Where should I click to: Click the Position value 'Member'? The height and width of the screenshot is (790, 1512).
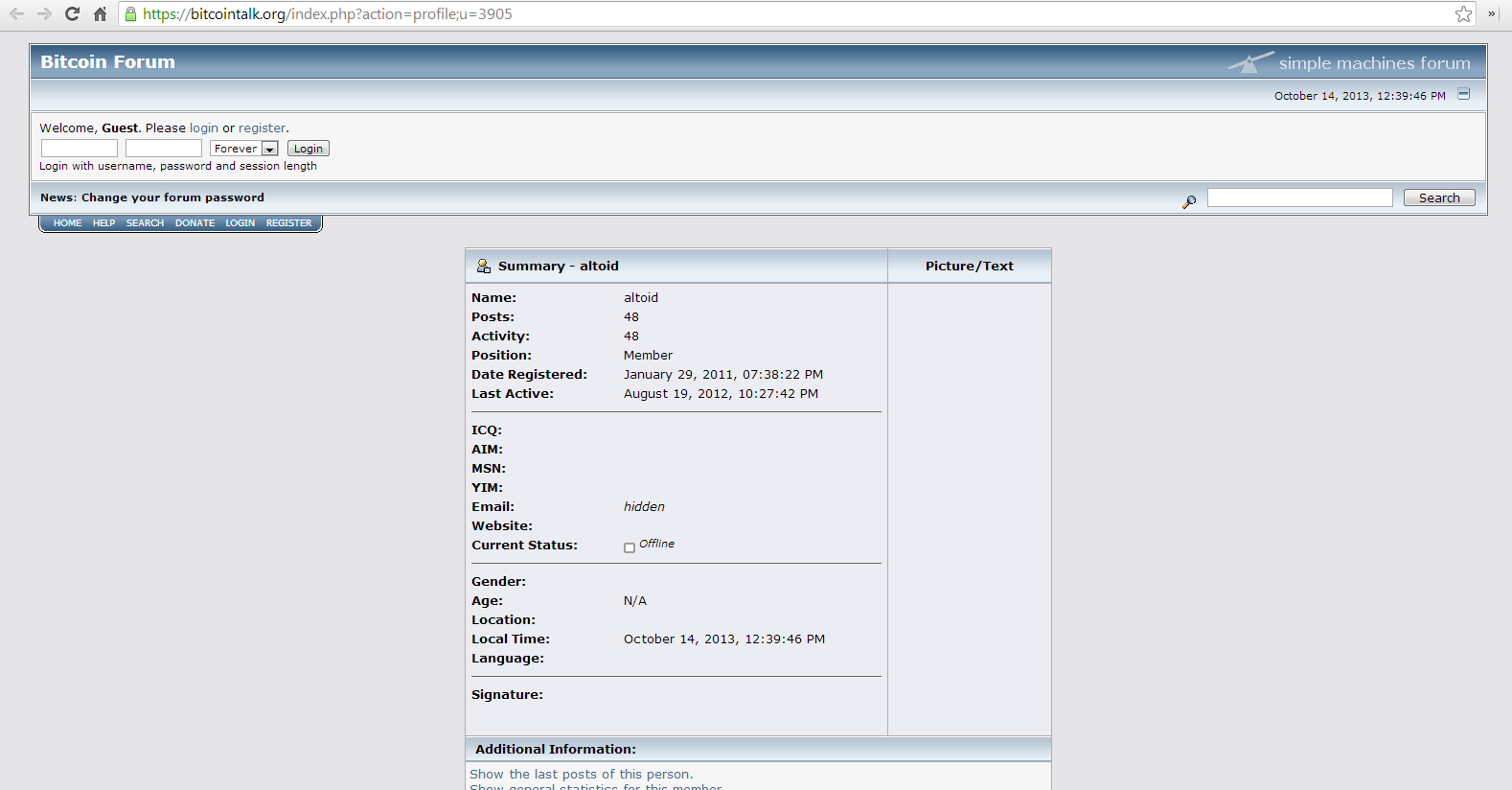click(x=648, y=355)
